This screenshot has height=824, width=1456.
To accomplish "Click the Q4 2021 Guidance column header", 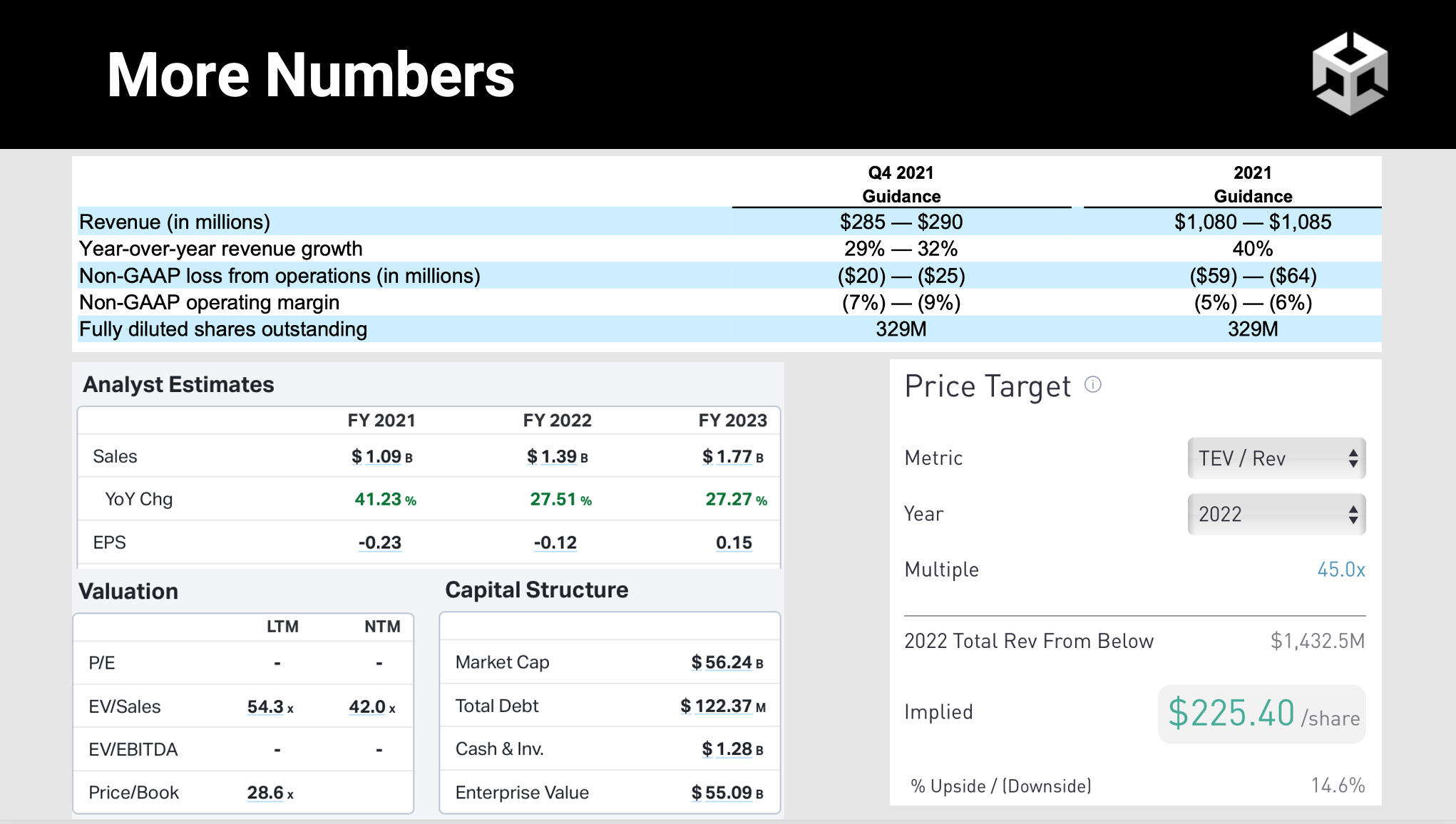I will [x=901, y=185].
